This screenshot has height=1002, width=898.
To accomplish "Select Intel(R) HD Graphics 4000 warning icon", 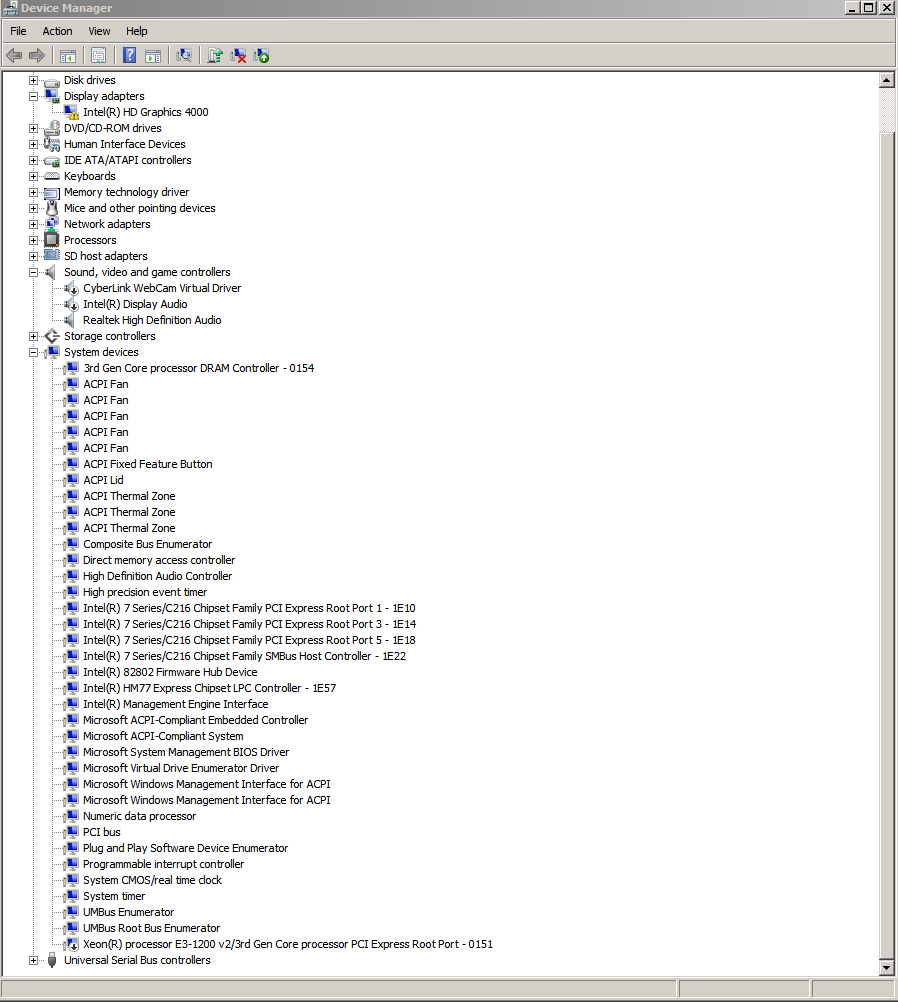I will 72,112.
